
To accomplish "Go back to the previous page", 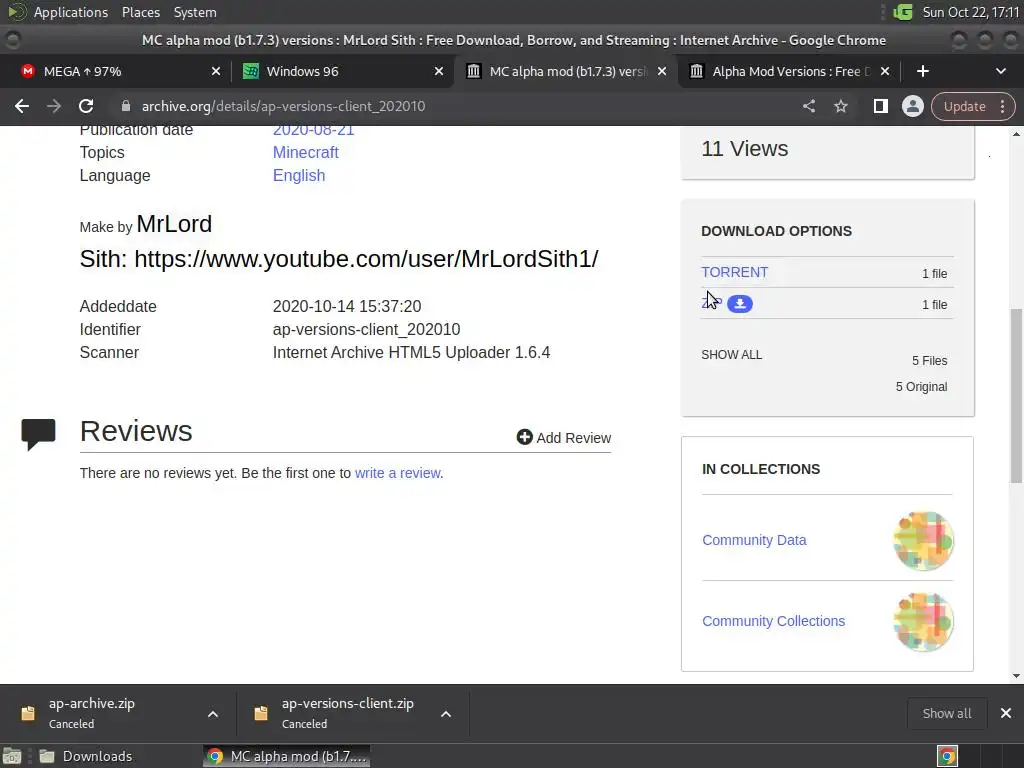I will 22,106.
